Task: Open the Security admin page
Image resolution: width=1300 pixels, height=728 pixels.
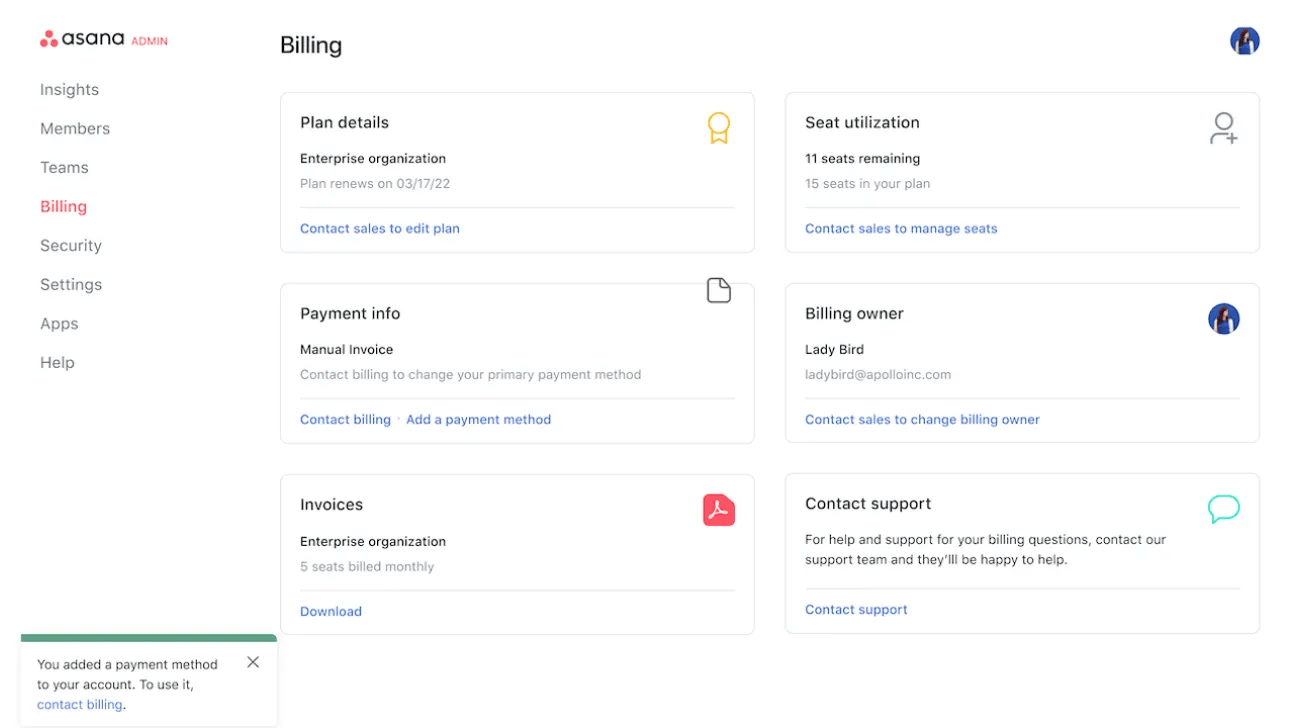Action: pyautogui.click(x=71, y=246)
